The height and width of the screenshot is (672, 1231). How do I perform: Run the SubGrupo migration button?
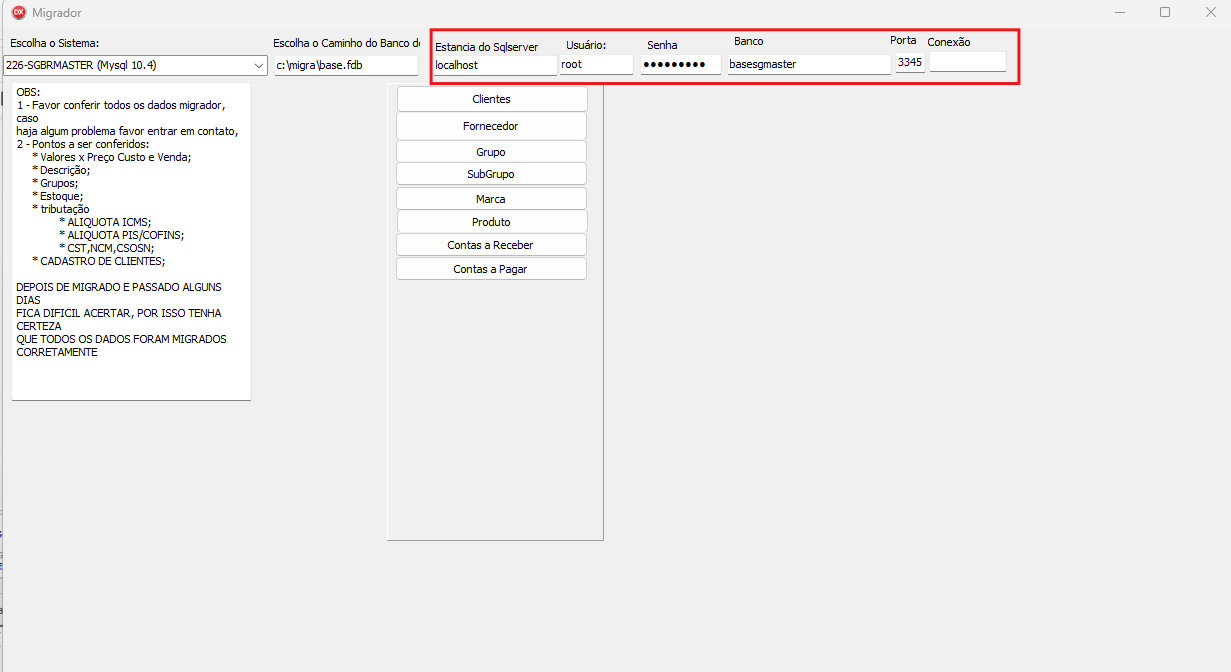tap(491, 174)
